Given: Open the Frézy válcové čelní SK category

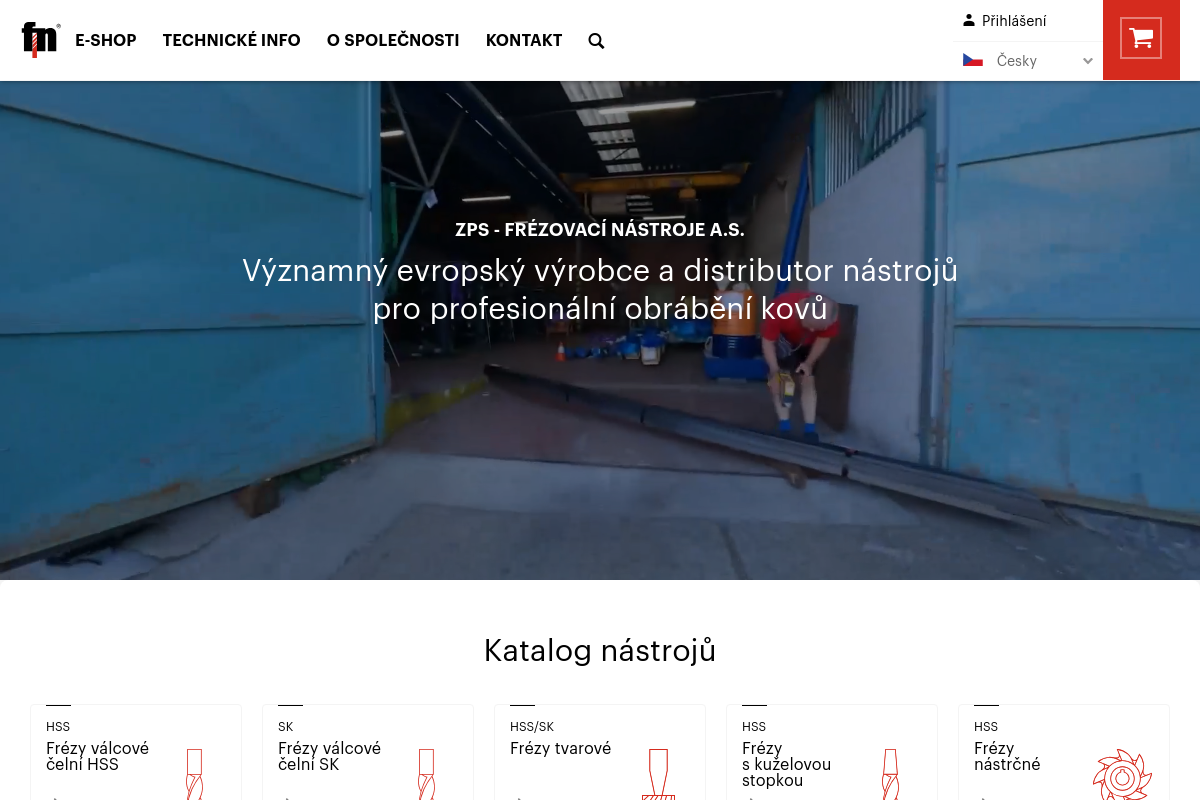Looking at the screenshot, I should point(368,752).
